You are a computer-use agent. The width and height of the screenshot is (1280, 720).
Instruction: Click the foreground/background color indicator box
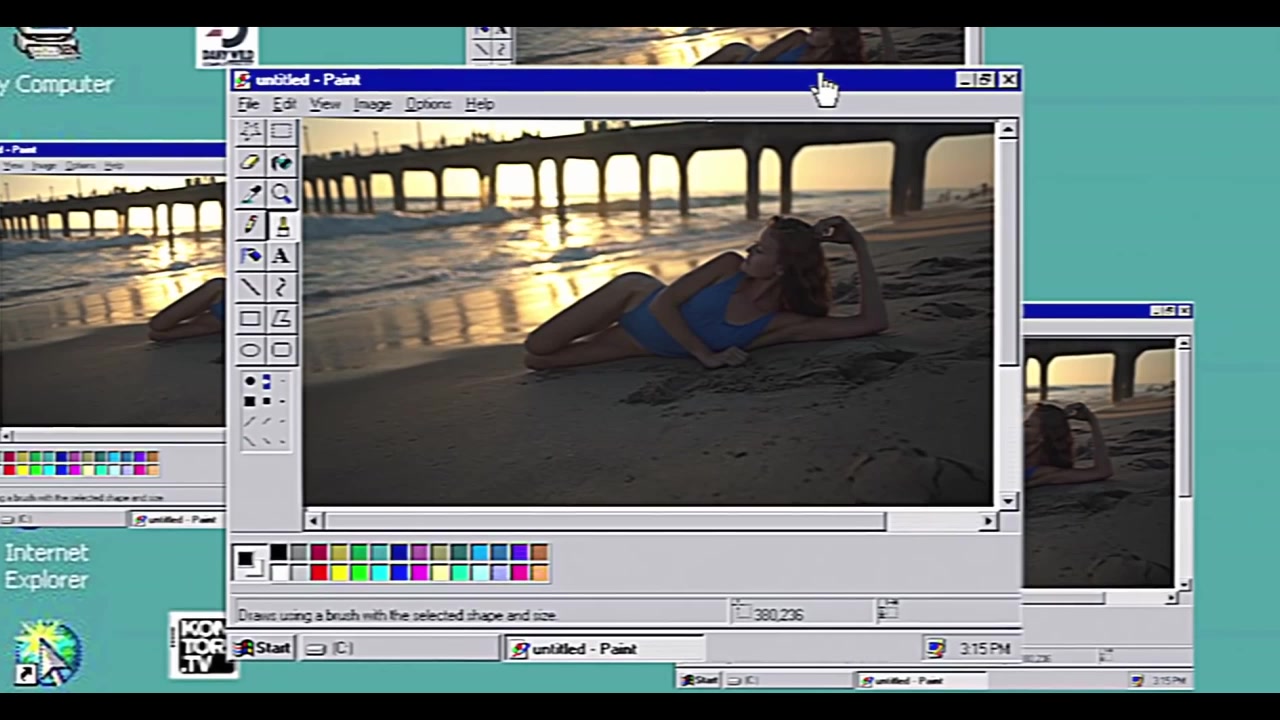point(249,563)
